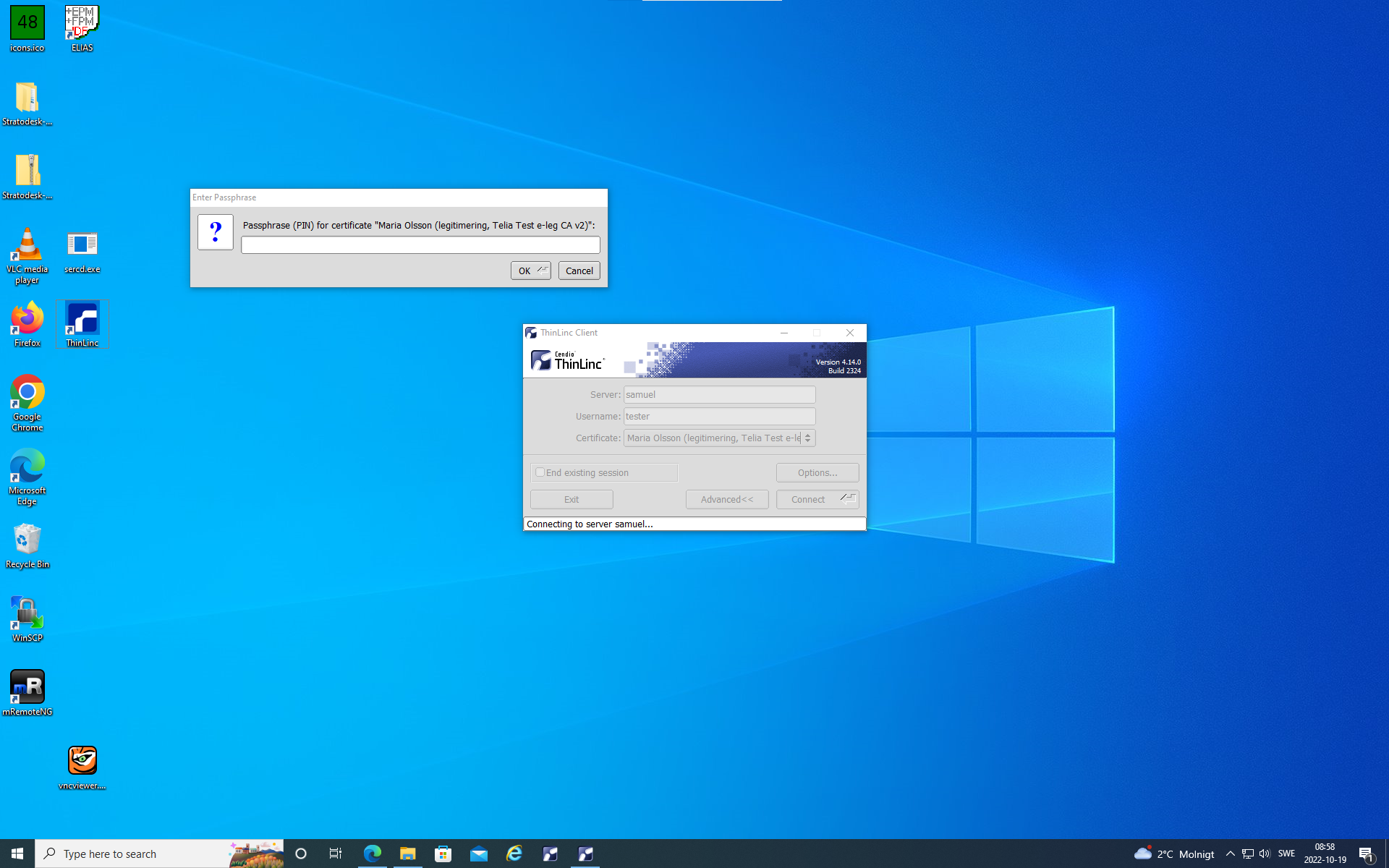Image resolution: width=1389 pixels, height=868 pixels.
Task: Open the notification center
Action: tap(1367, 854)
